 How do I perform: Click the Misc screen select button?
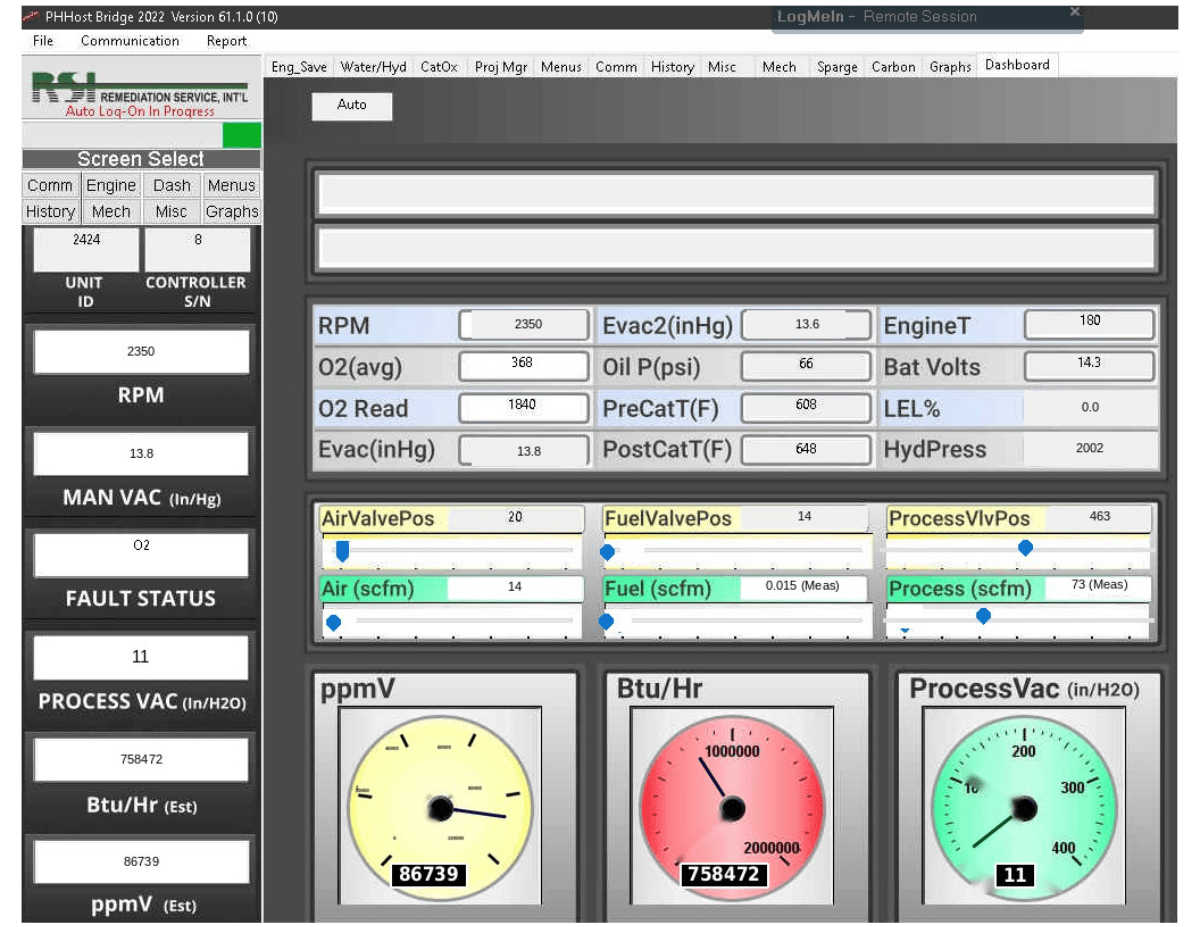[172, 211]
